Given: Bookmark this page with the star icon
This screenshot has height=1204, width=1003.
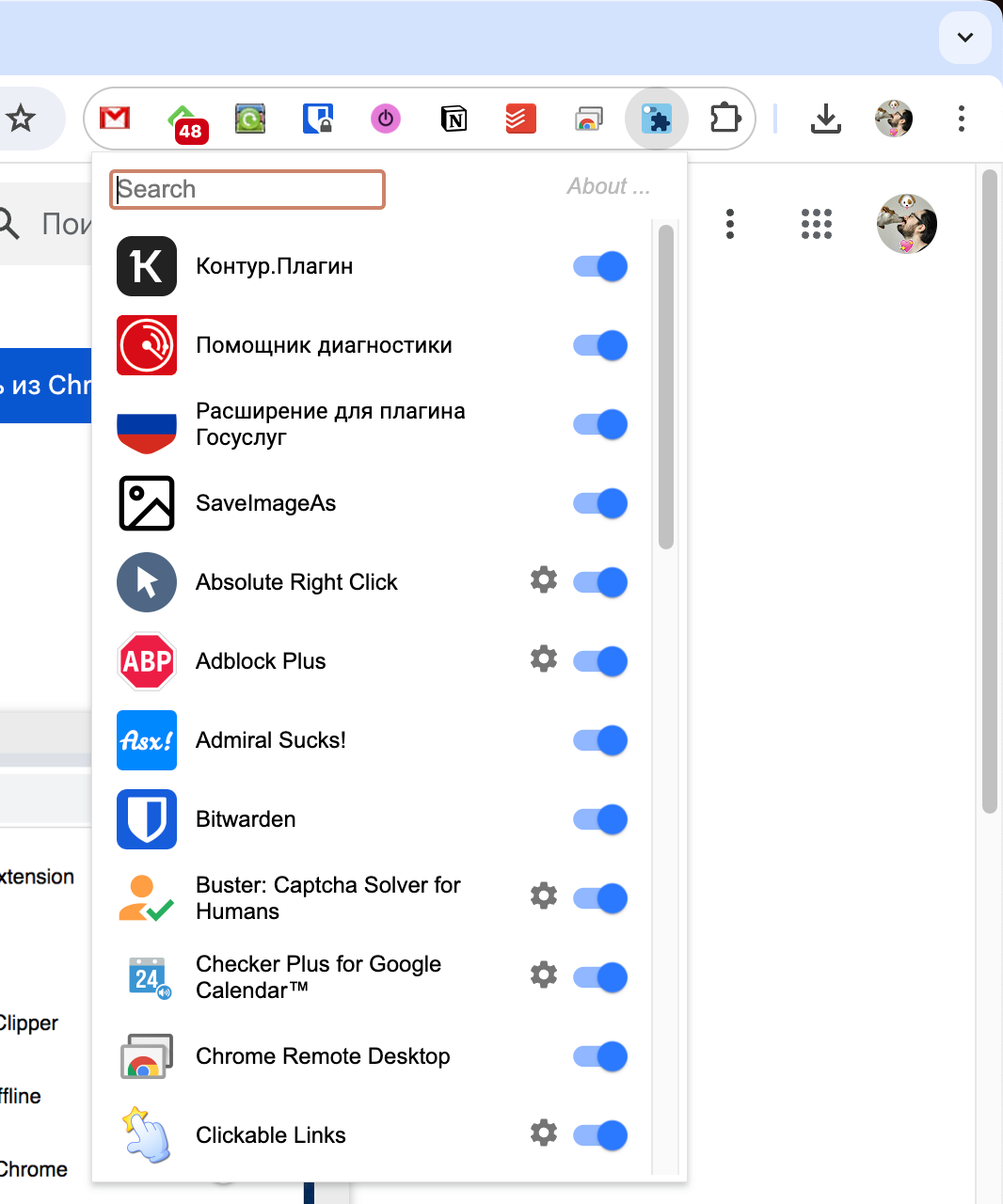Looking at the screenshot, I should (x=21, y=119).
